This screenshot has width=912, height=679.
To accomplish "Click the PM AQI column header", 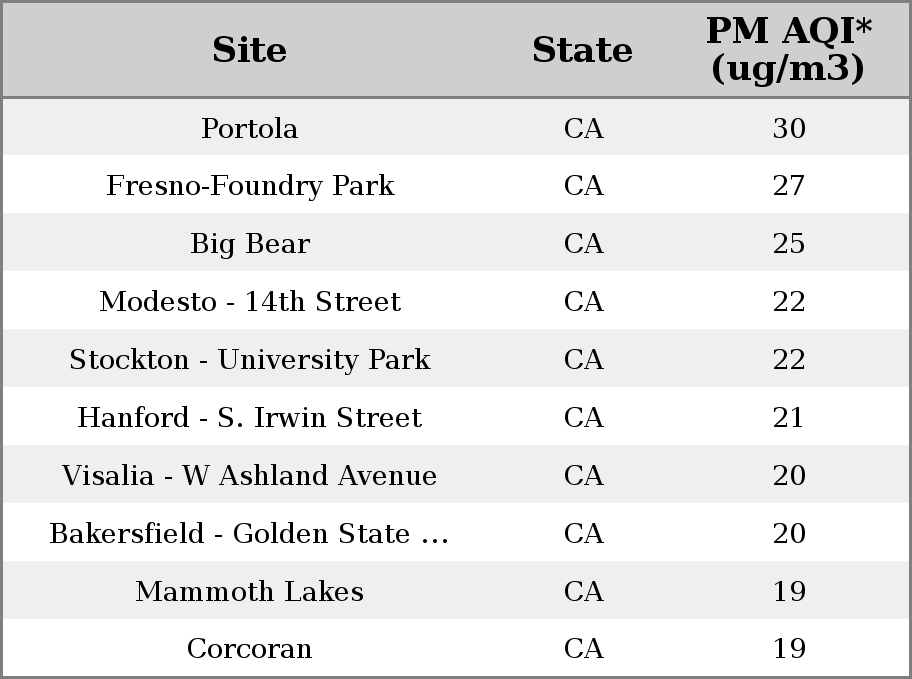I will [x=789, y=49].
